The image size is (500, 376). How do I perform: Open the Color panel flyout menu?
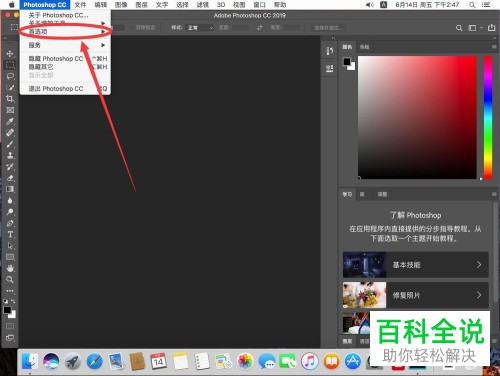click(x=494, y=47)
